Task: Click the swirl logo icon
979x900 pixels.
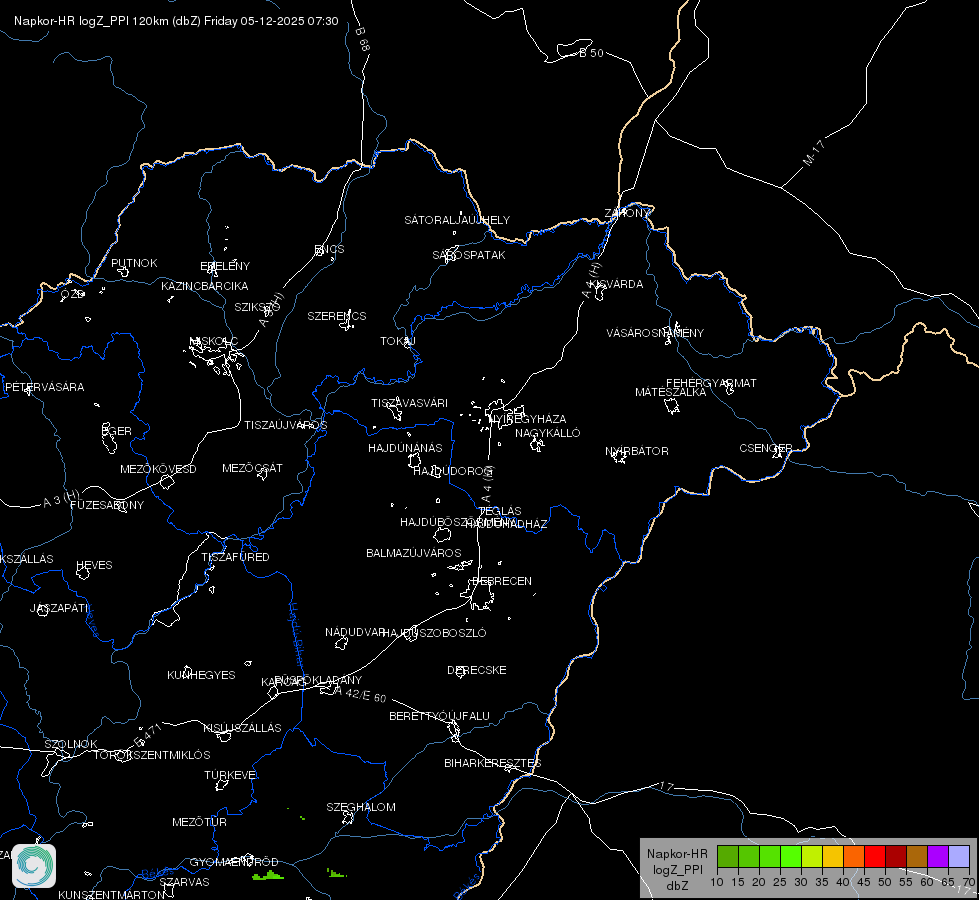Action: (34, 865)
